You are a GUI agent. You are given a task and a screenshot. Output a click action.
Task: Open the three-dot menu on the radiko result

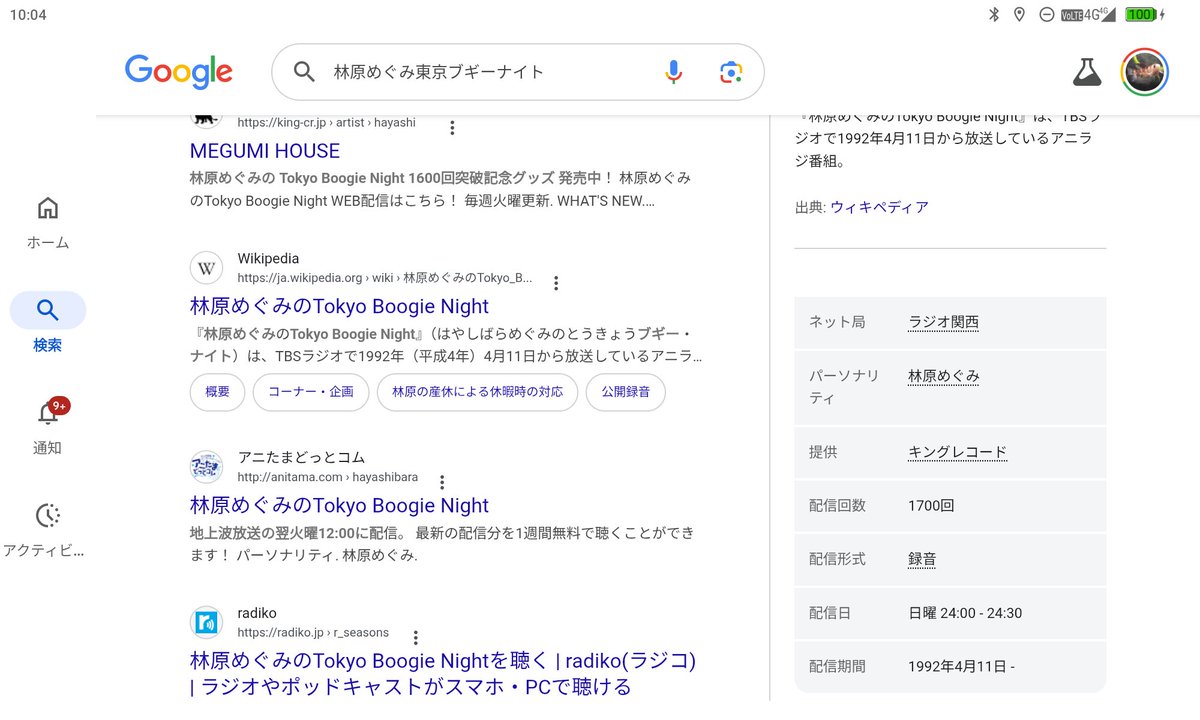point(415,636)
